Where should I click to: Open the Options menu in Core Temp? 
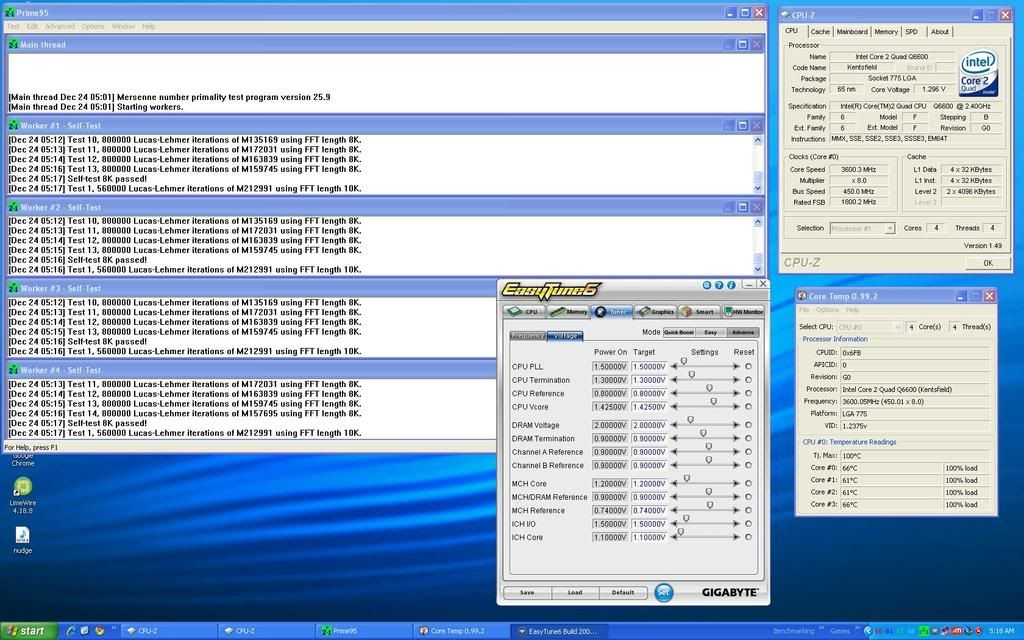[827, 310]
